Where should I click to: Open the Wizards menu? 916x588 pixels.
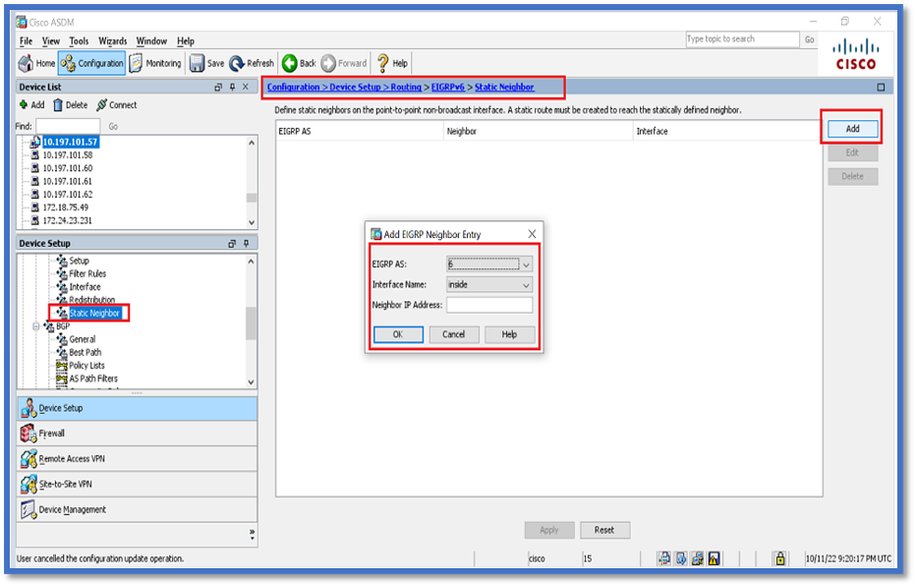[113, 41]
